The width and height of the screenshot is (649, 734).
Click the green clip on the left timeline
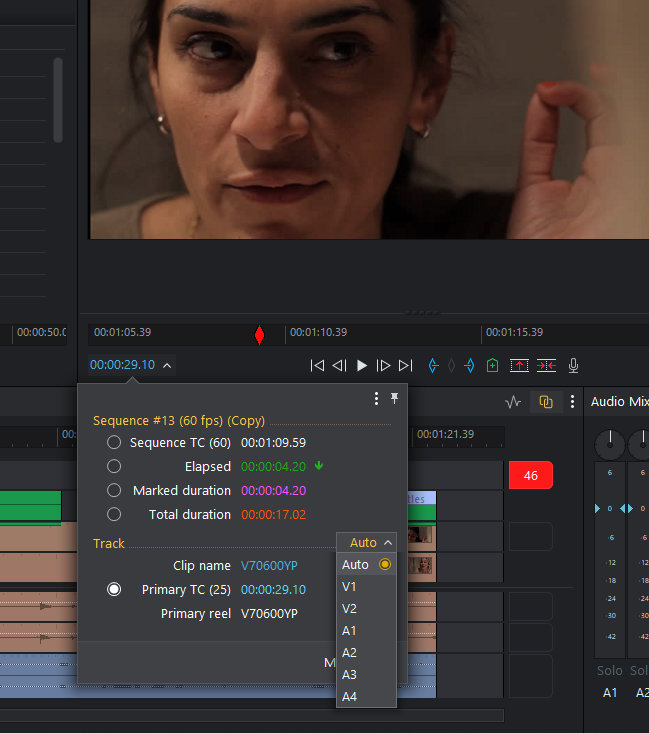pyautogui.click(x=30, y=506)
